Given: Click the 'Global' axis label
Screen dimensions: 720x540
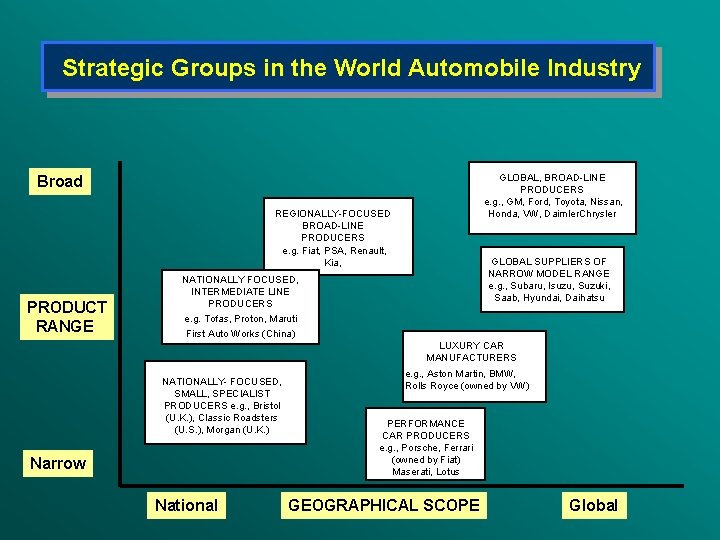Looking at the screenshot, I should [594, 506].
